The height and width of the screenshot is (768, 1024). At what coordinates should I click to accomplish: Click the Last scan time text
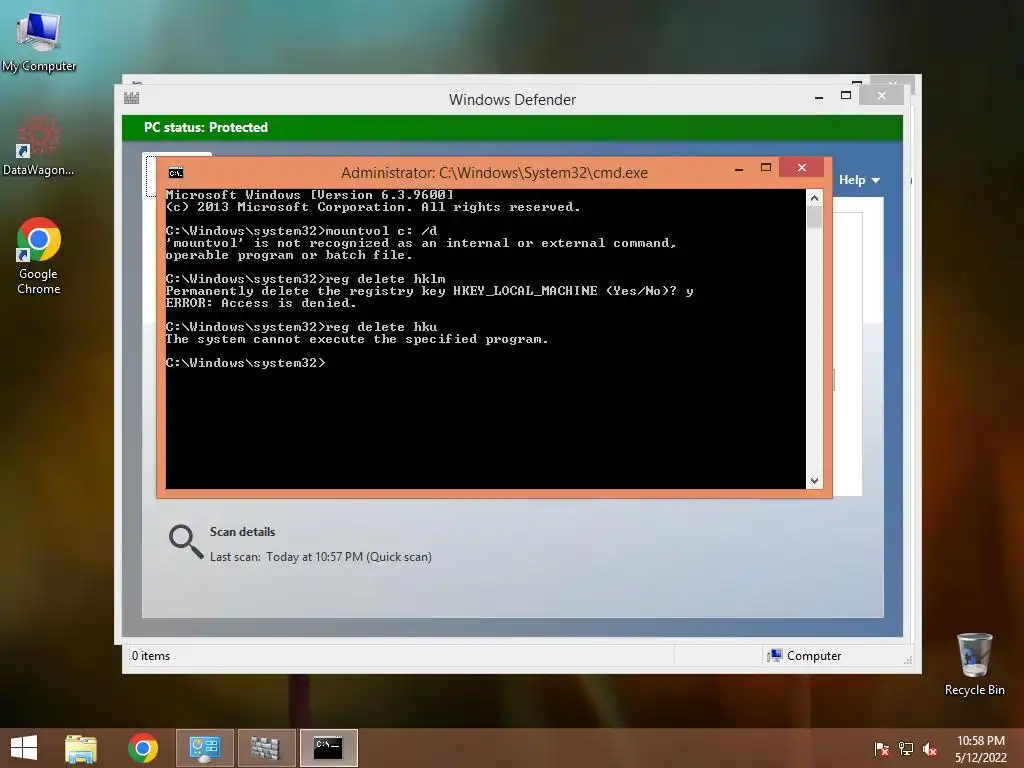[x=321, y=557]
